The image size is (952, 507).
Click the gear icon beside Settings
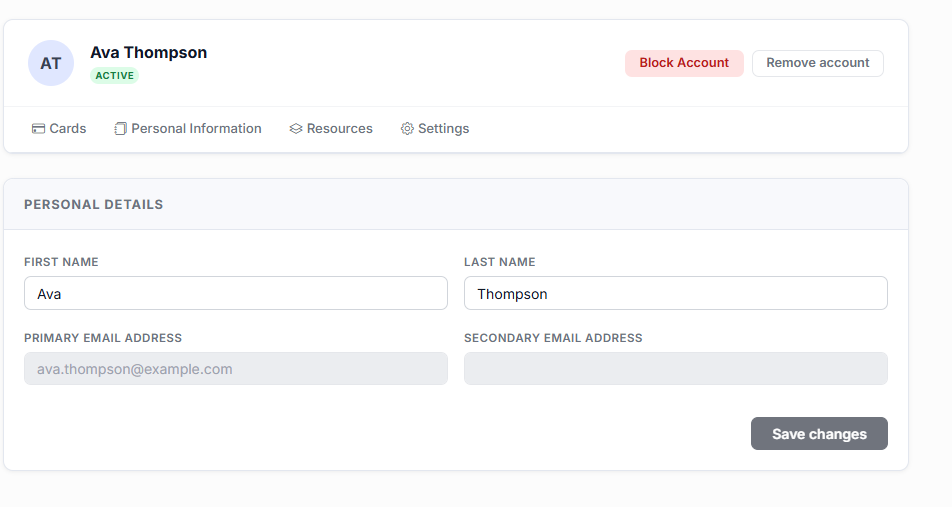(407, 129)
